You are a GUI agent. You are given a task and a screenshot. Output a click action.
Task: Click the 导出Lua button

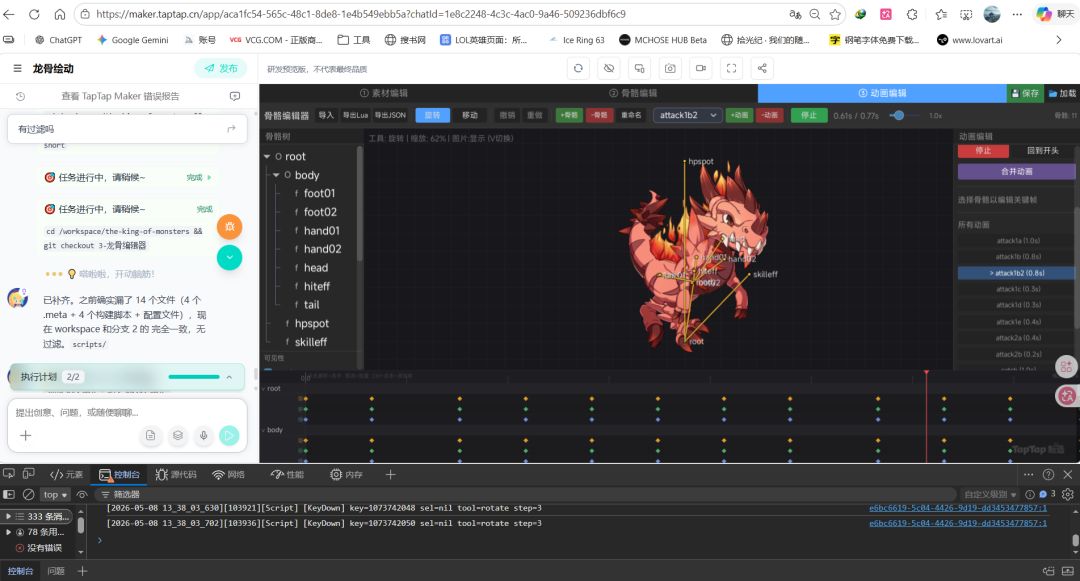355,115
